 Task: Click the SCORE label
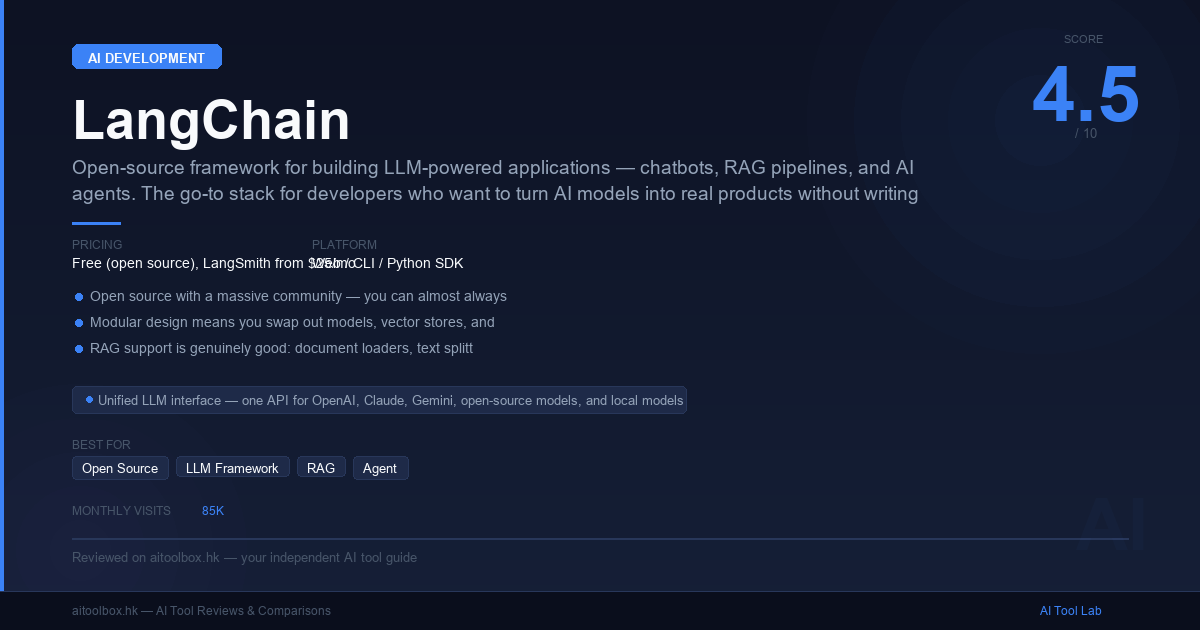1083,39
